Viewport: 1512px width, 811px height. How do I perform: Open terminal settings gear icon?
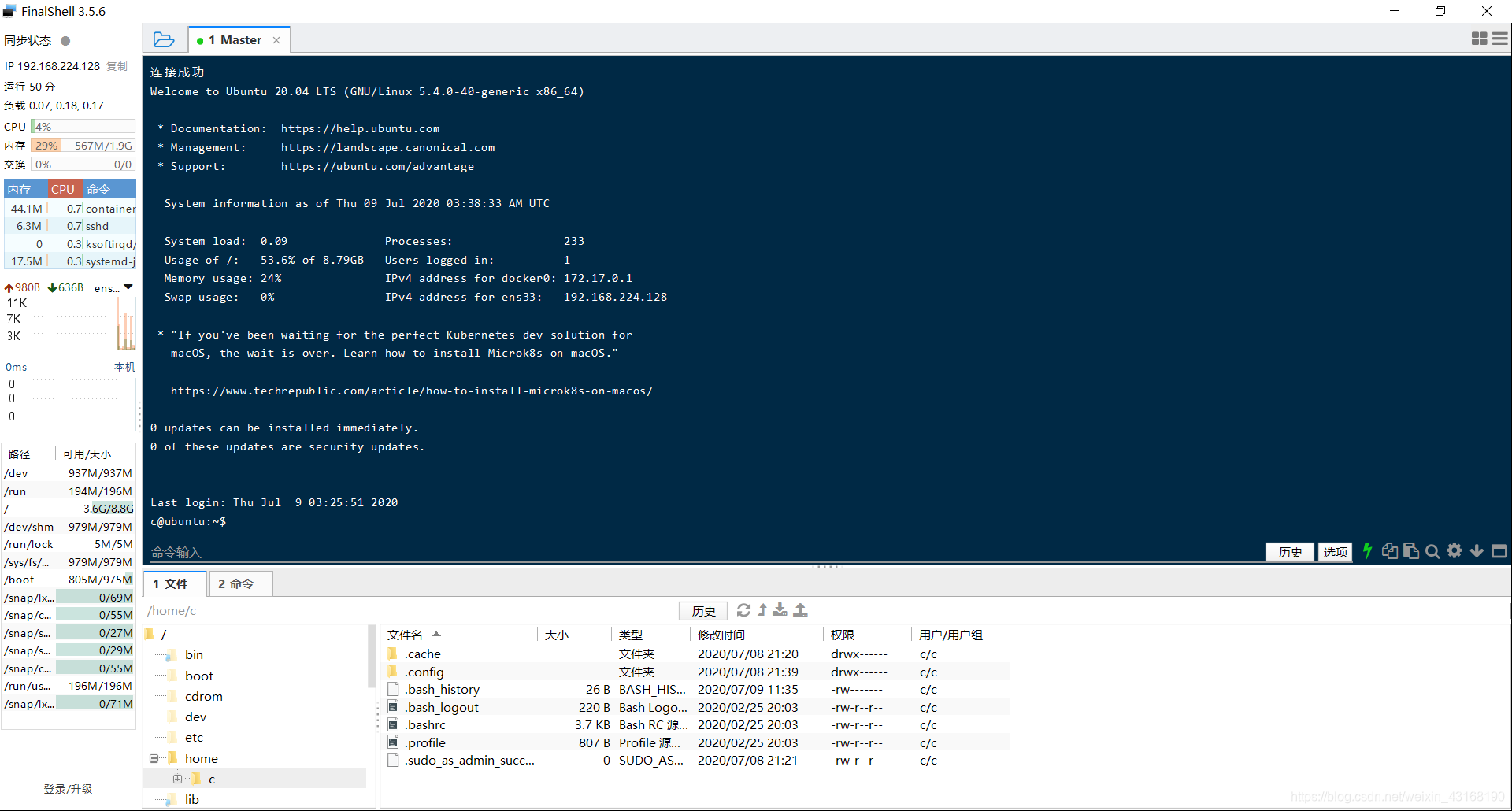tap(1455, 551)
